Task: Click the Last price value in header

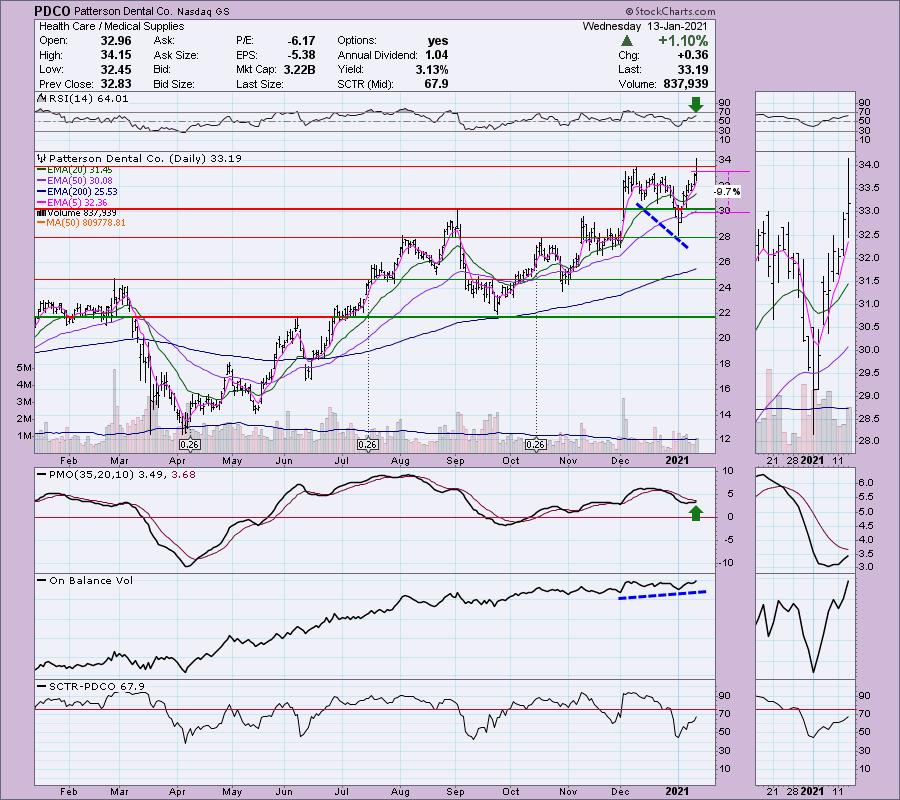Action: pos(693,69)
